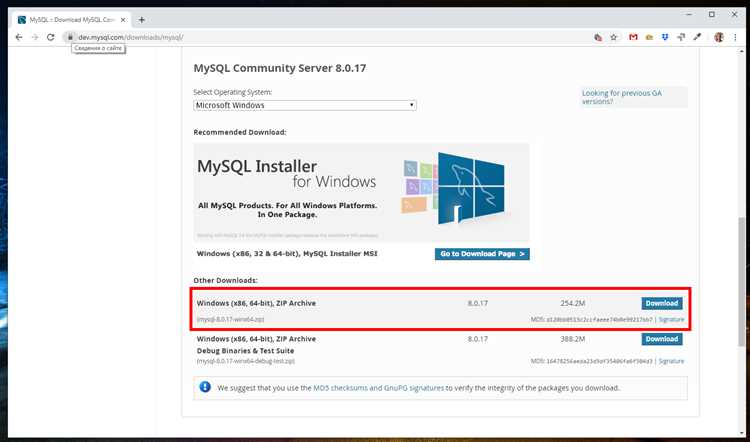Open Looking for previous GA versions link
This screenshot has width=750, height=442.
tap(621, 97)
